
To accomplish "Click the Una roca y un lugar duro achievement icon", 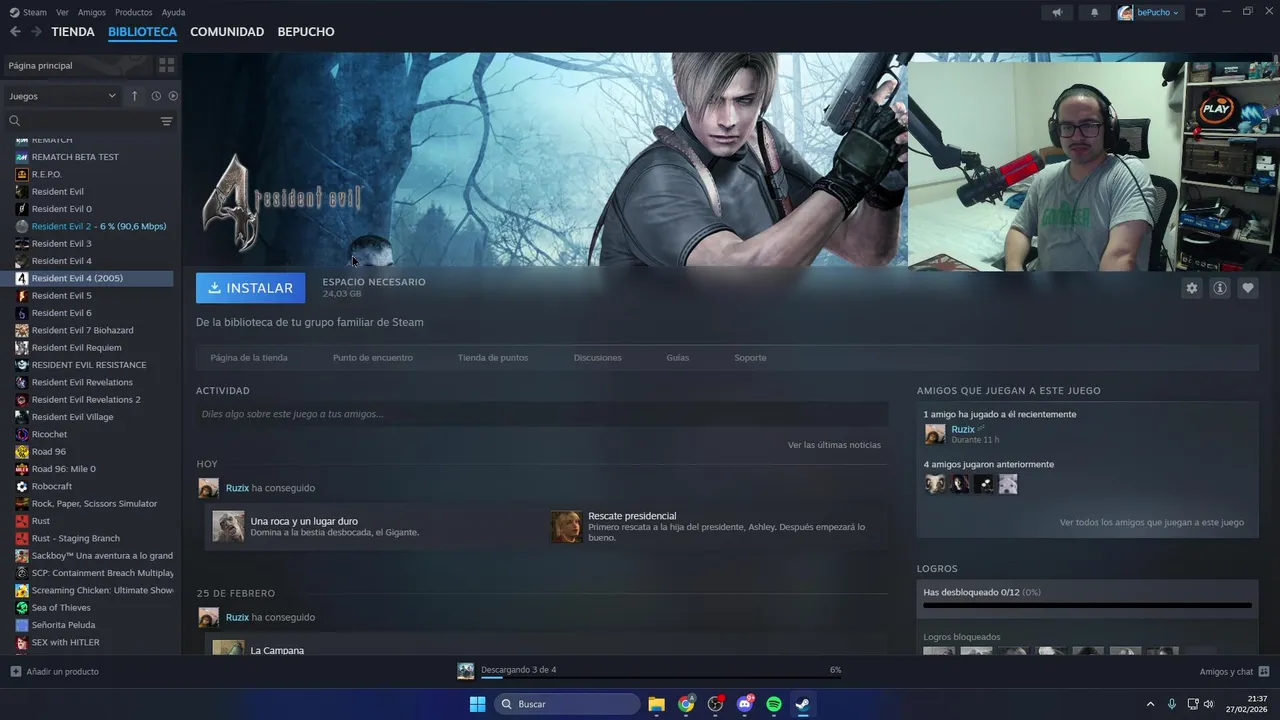I will [228, 527].
